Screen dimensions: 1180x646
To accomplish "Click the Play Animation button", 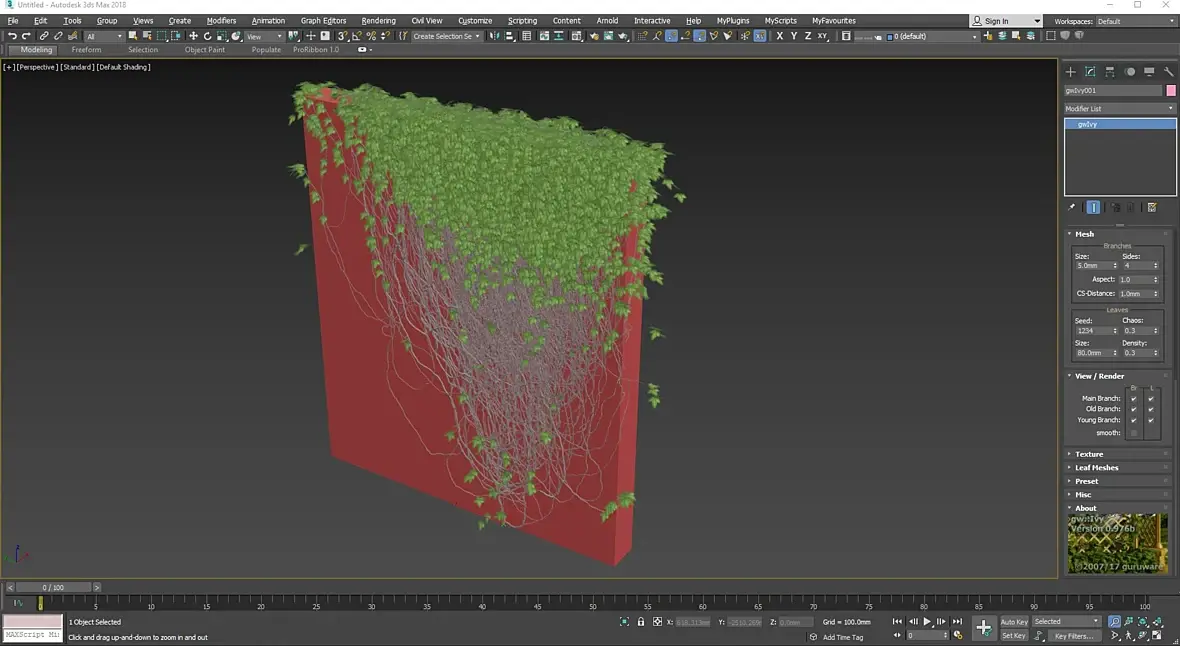I will [927, 621].
